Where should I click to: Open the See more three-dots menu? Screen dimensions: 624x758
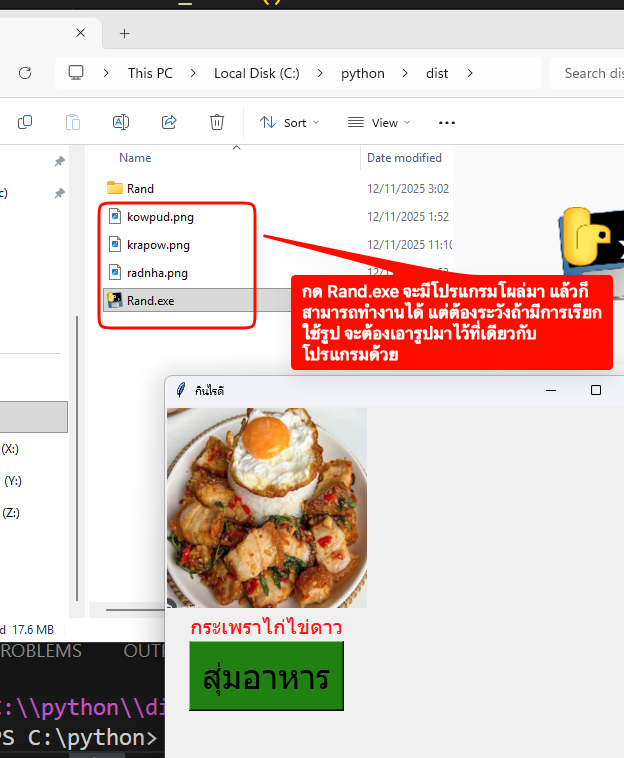[447, 122]
